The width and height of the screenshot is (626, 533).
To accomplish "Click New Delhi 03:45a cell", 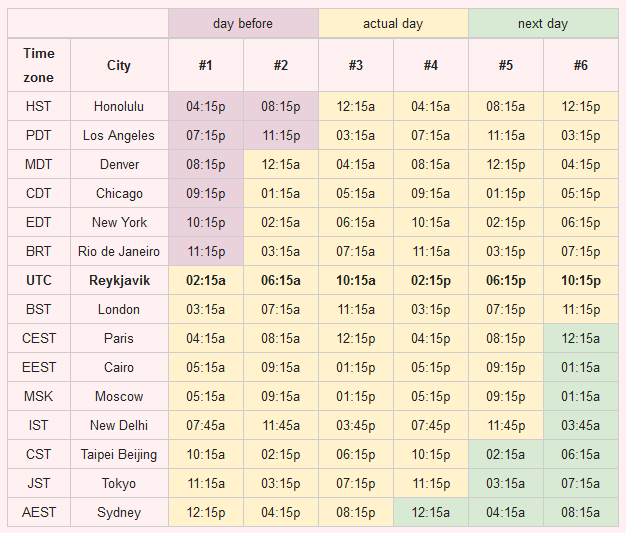I will pyautogui.click(x=581, y=425).
